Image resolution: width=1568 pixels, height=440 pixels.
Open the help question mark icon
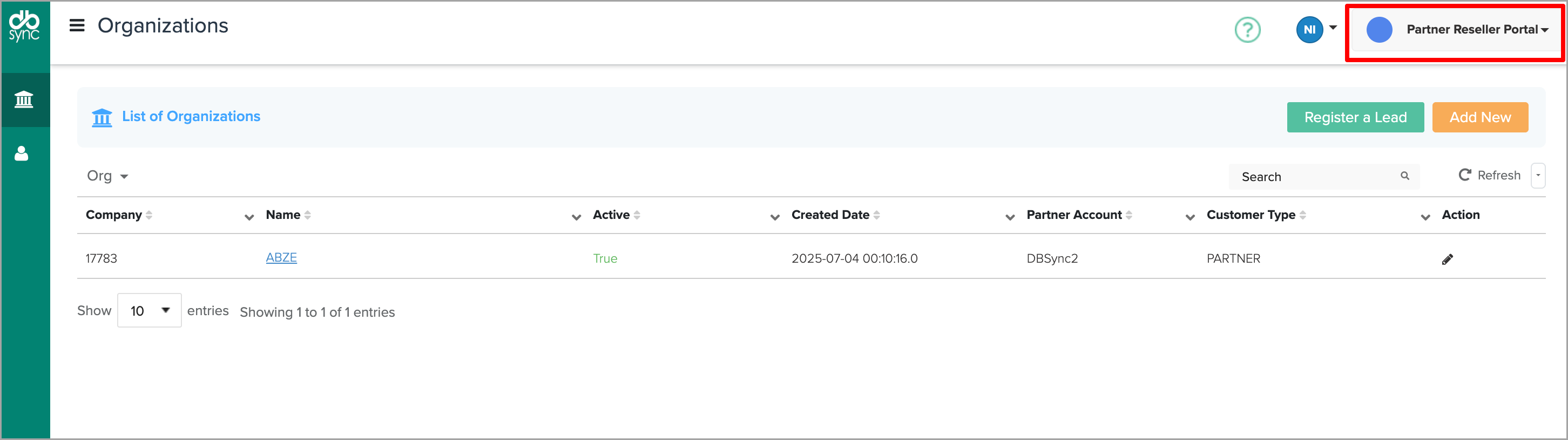(x=1247, y=29)
